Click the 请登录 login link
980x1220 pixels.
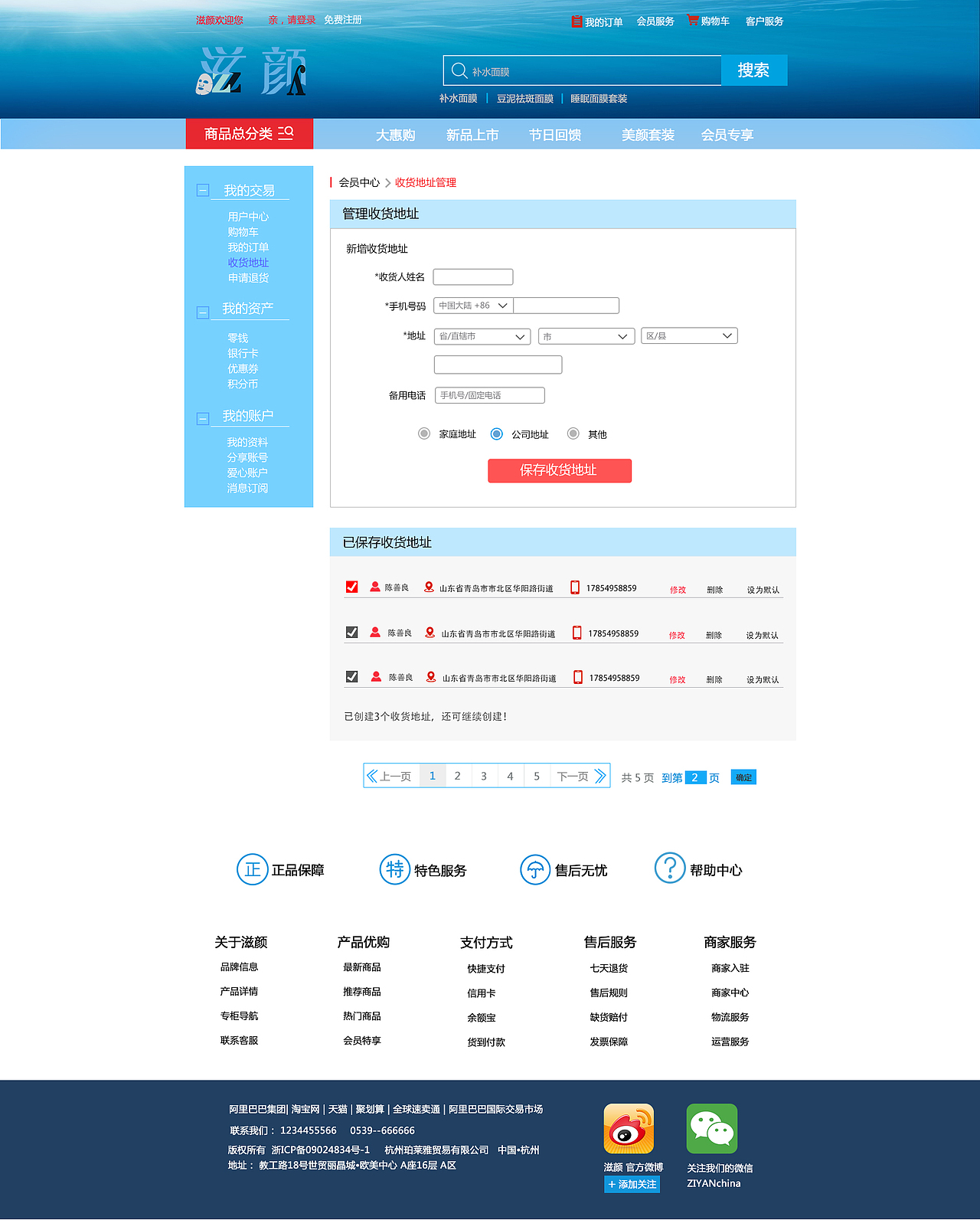(302, 20)
